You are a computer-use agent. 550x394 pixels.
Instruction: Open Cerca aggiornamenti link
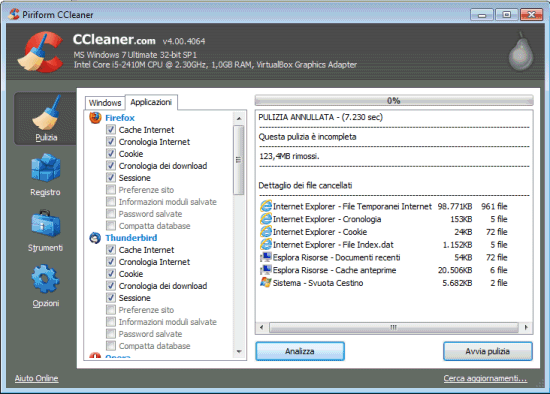(x=485, y=378)
